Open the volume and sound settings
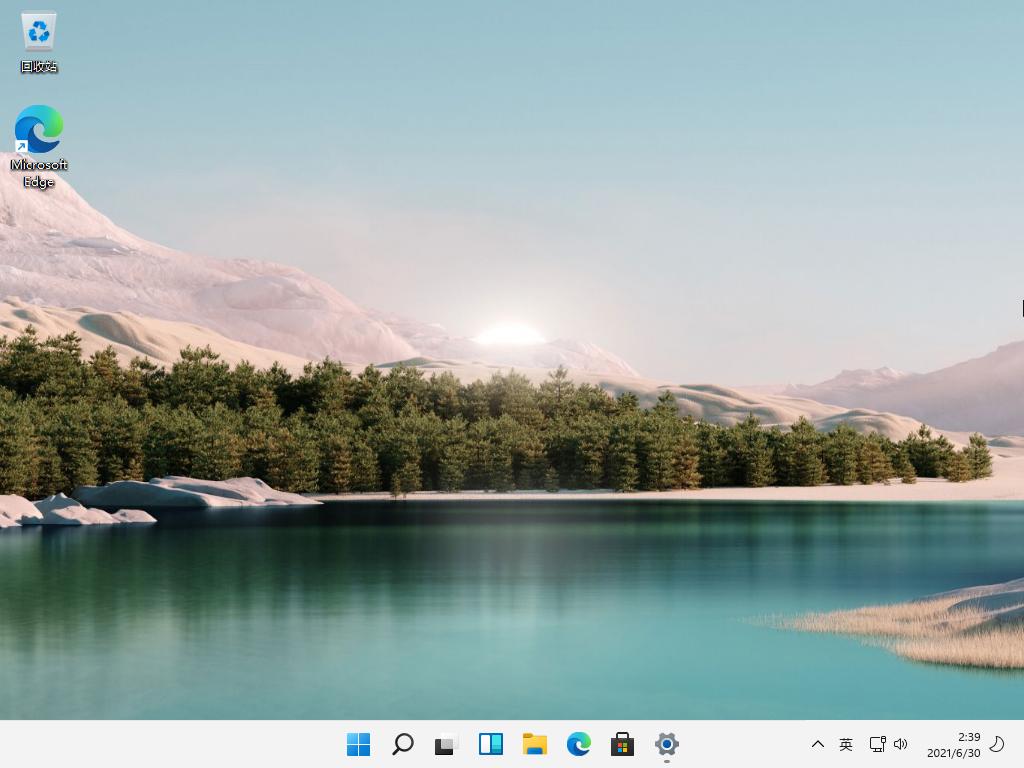1024x768 pixels. [901, 744]
